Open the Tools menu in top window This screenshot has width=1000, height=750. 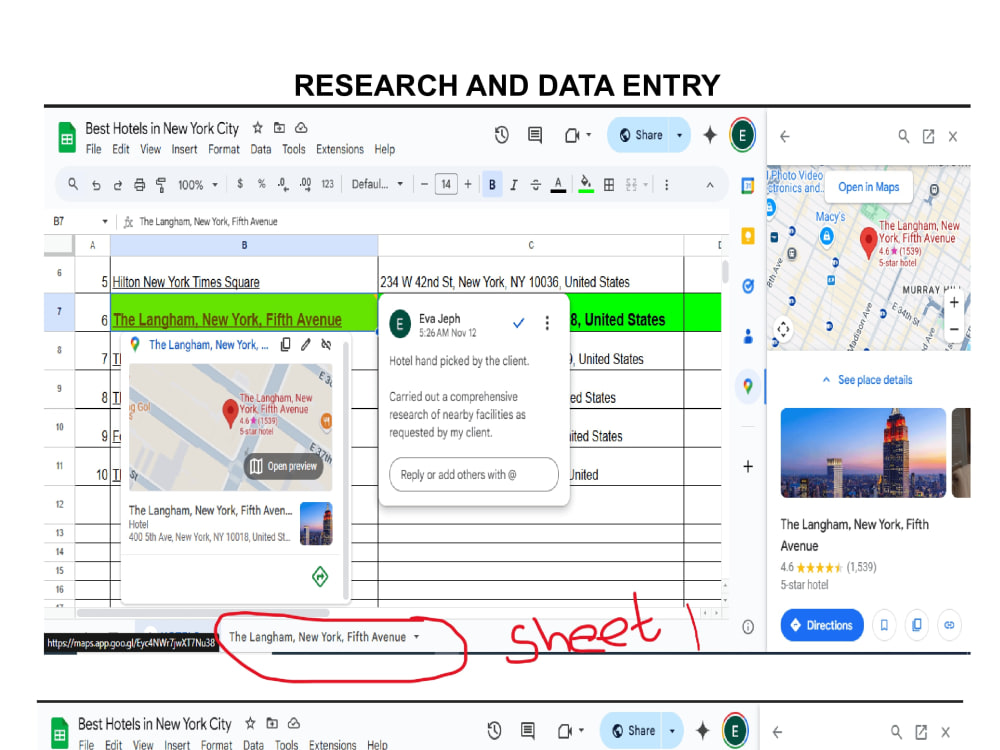(293, 149)
